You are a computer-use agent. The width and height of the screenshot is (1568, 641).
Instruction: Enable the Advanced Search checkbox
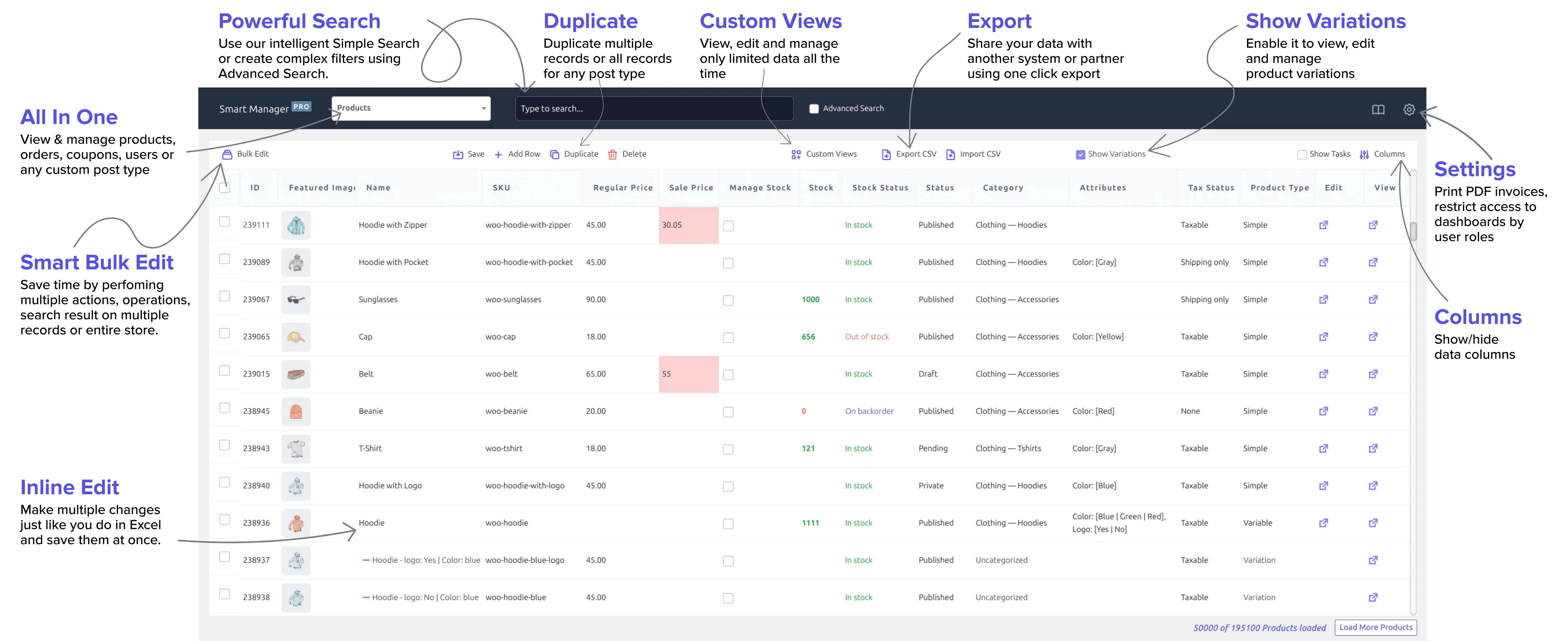[x=814, y=109]
